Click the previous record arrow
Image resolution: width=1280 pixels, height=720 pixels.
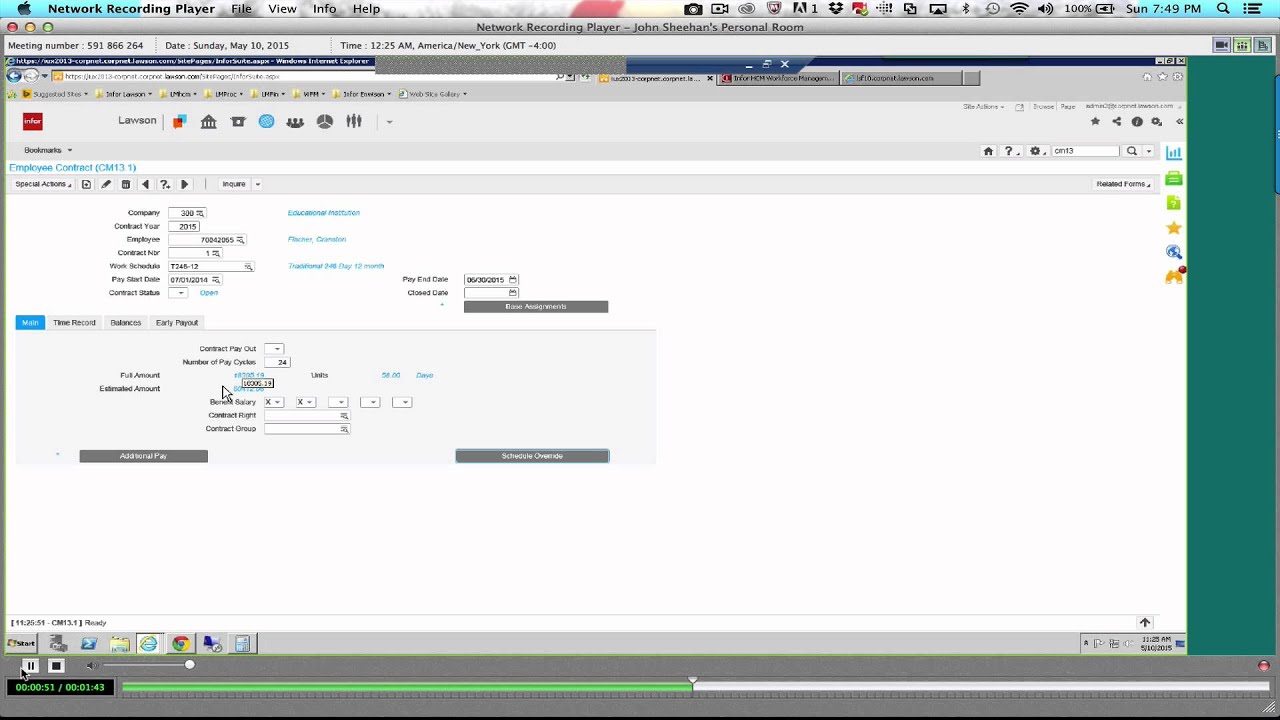coord(145,184)
